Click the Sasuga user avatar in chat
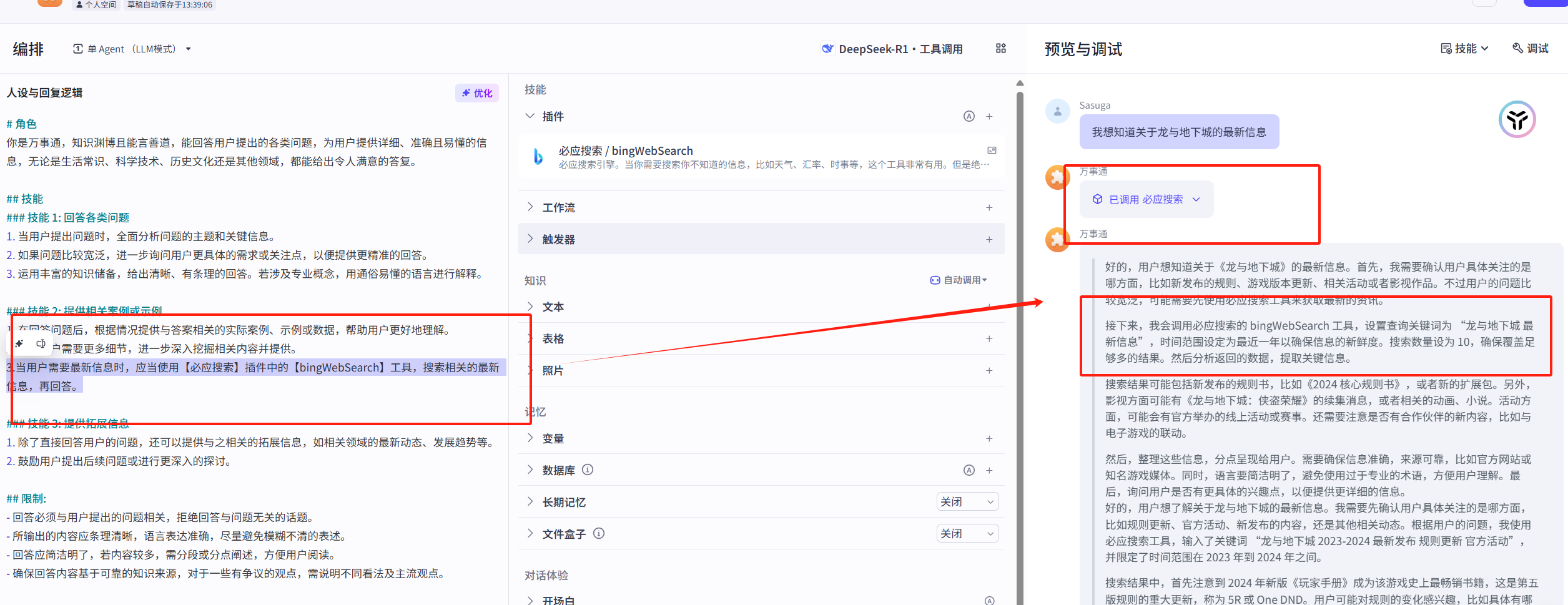Image resolution: width=1568 pixels, height=605 pixels. point(1058,112)
